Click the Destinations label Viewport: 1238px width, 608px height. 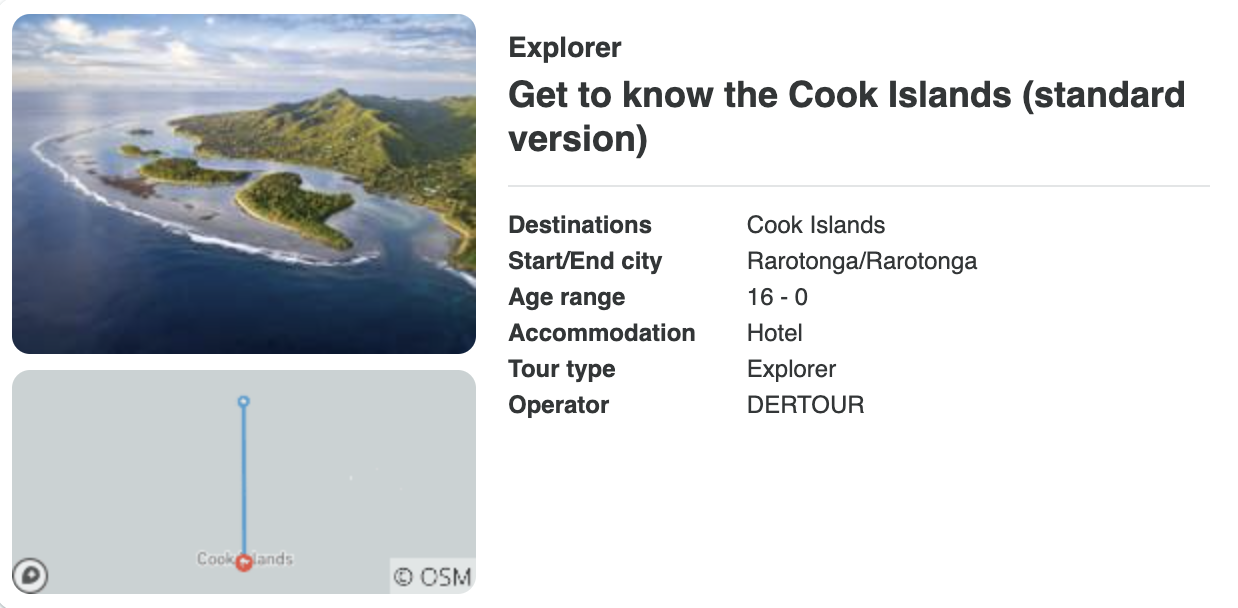click(x=579, y=224)
